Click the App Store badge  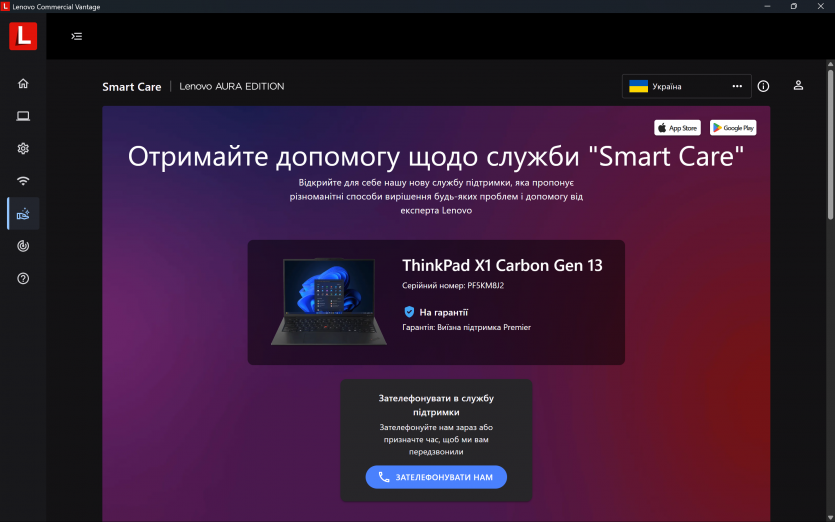(x=677, y=128)
